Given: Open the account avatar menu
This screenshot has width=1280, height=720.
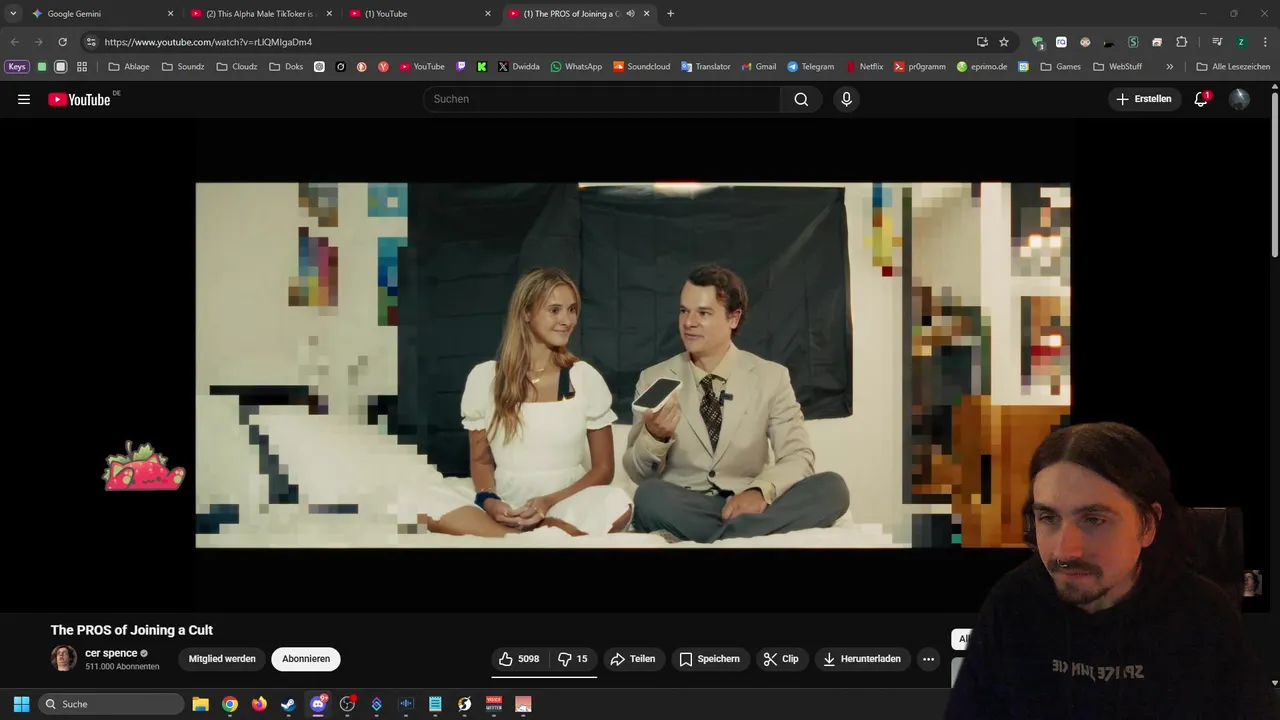Looking at the screenshot, I should coord(1239,99).
